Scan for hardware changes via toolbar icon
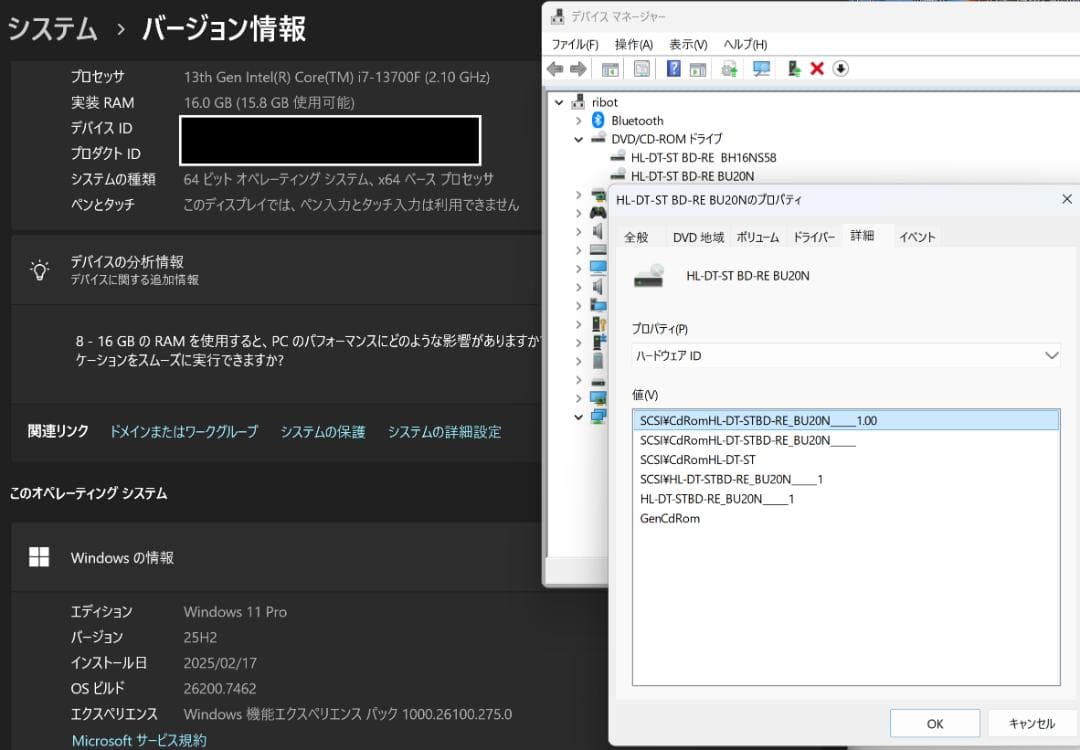The height and width of the screenshot is (750, 1080). tap(762, 68)
